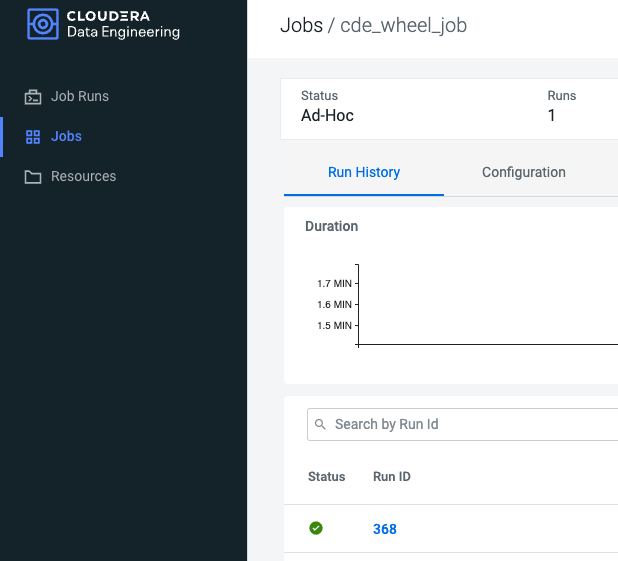This screenshot has height=561, width=618.
Task: Select the Job Runs label in sidebar
Action: pyautogui.click(x=80, y=97)
